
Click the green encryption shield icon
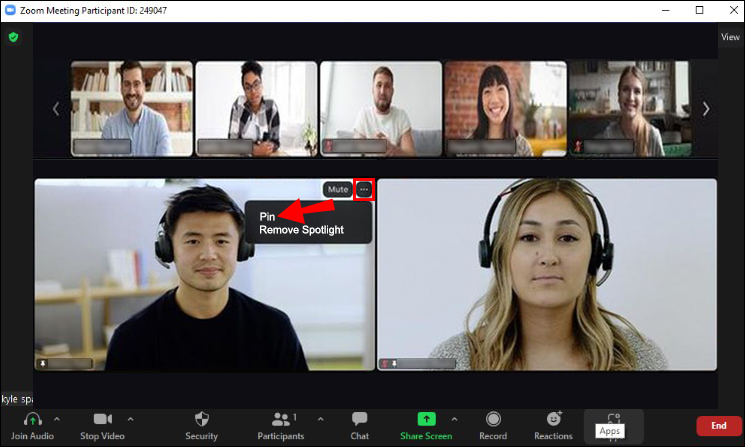[x=13, y=37]
